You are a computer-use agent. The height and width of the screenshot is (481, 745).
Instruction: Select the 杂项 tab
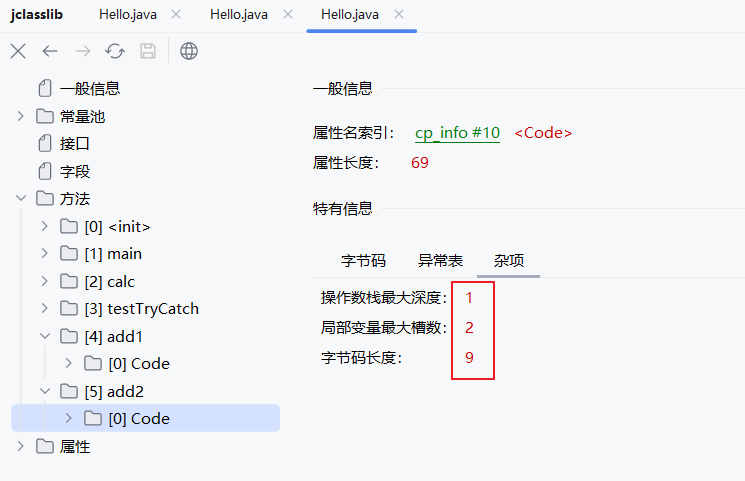point(509,260)
